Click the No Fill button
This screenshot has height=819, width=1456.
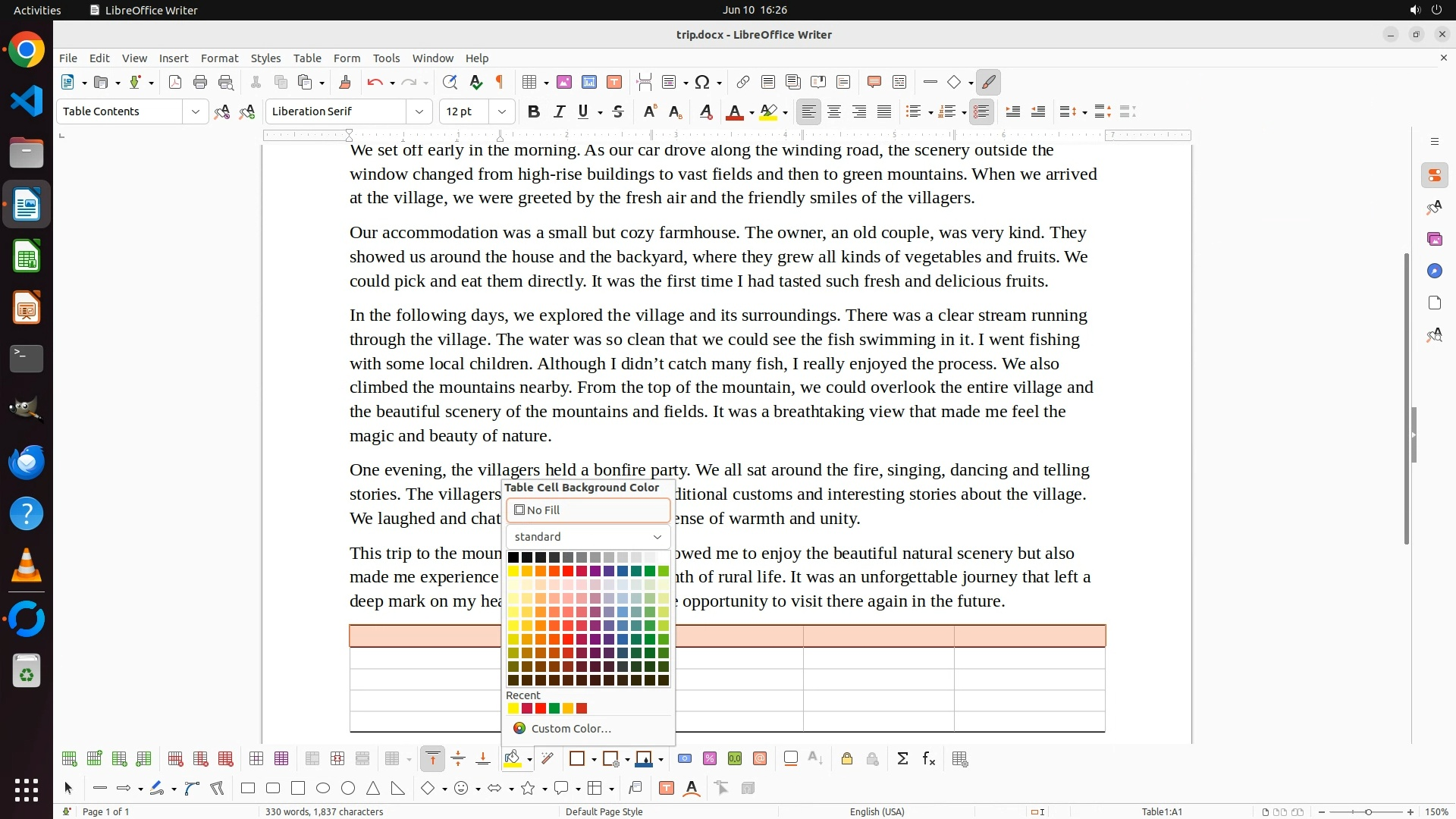588,510
